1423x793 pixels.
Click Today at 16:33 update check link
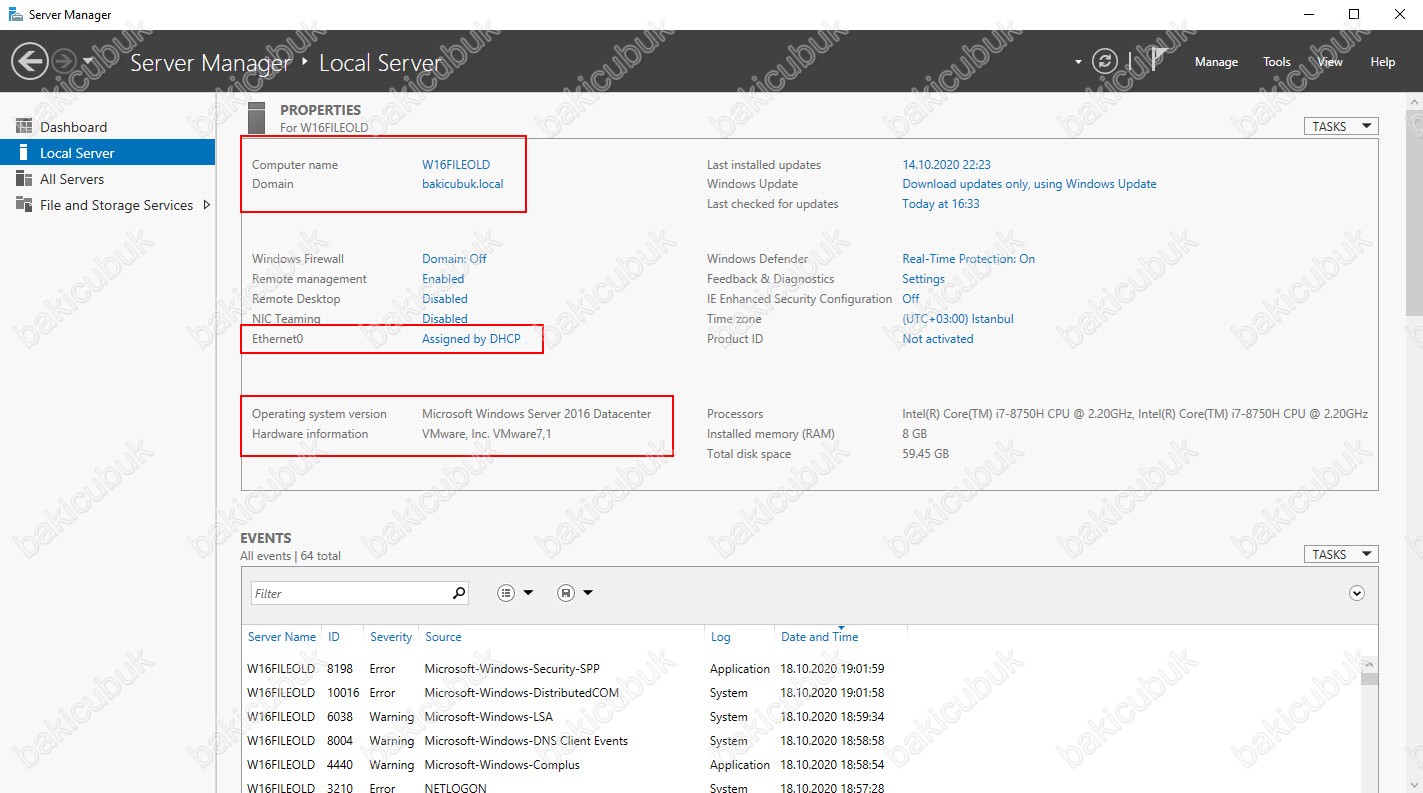[941, 204]
